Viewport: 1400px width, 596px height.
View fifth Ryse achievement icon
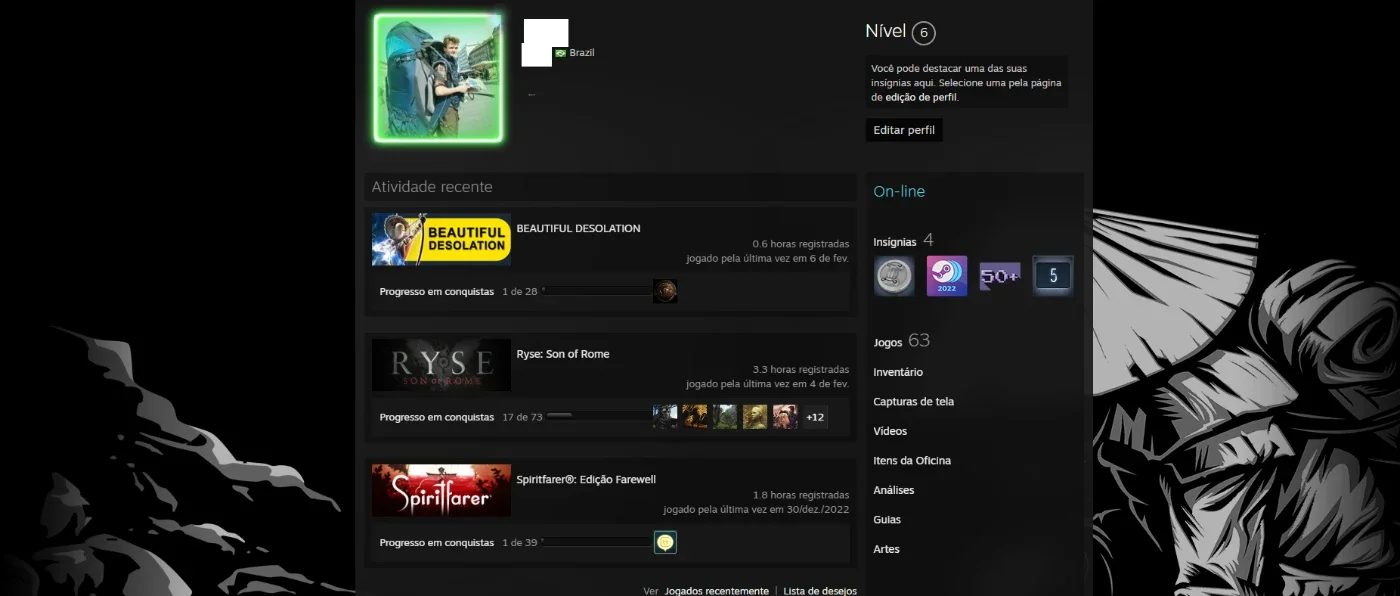(x=785, y=417)
